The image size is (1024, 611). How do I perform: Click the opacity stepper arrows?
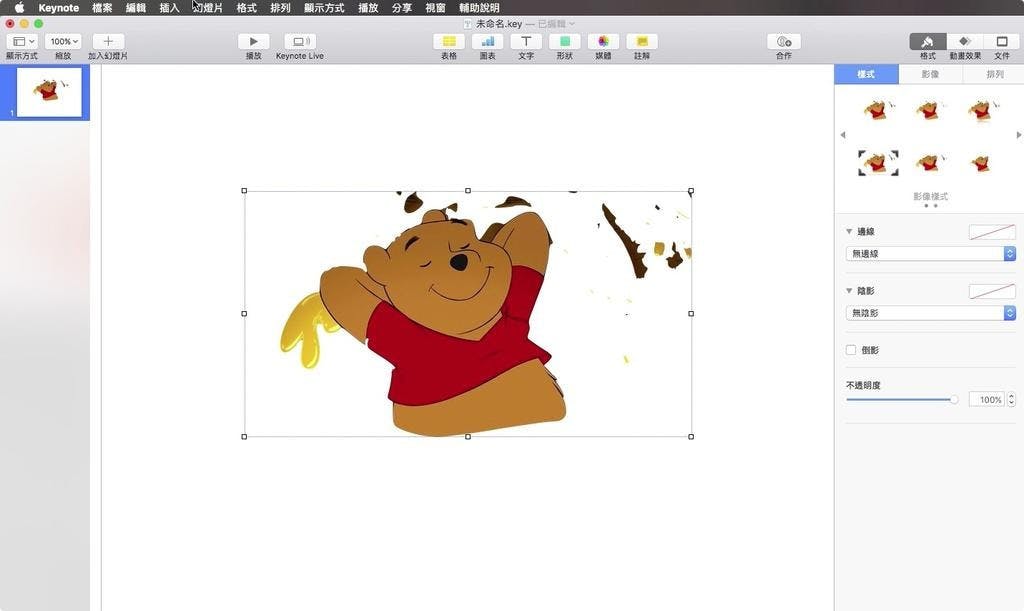point(1012,400)
